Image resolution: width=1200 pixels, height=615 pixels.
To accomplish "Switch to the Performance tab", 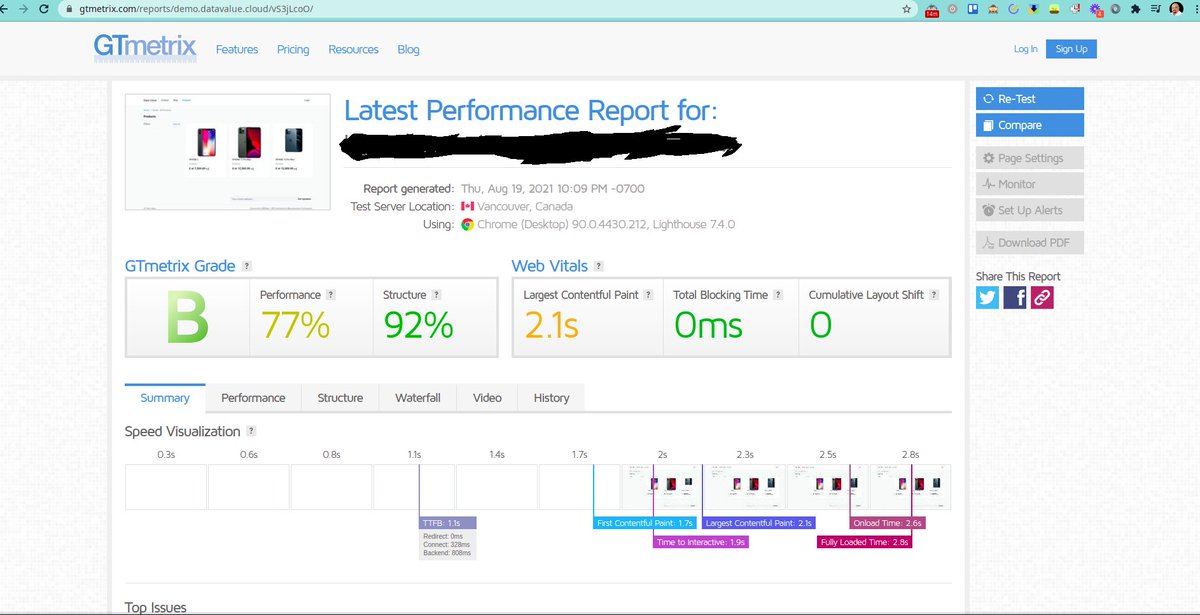I will tap(253, 398).
